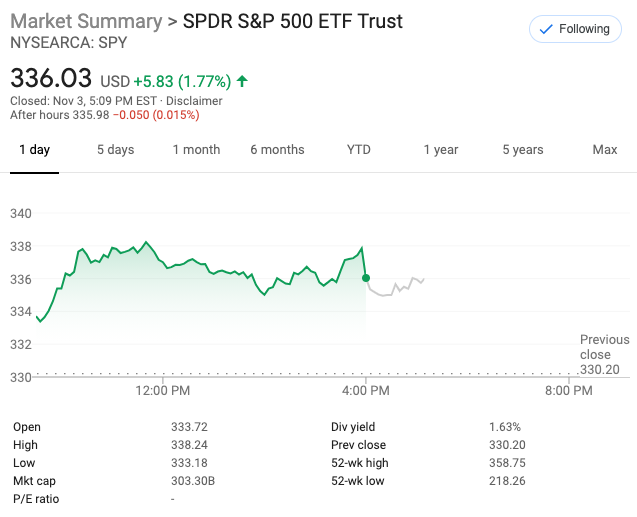
Task: Click the Disclaimer link
Action: pos(194,101)
